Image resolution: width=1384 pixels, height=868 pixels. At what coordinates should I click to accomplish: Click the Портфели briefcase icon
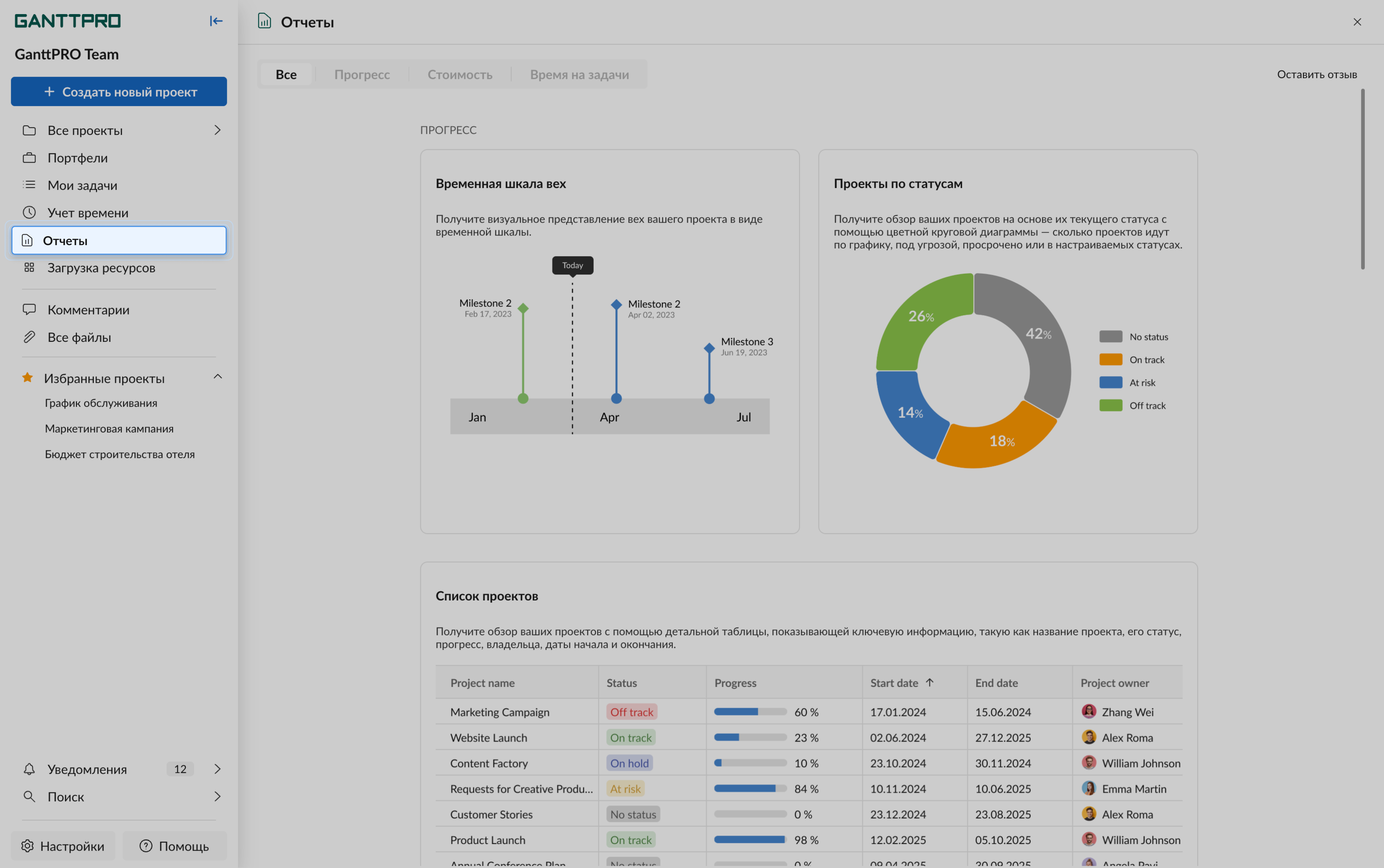click(29, 158)
